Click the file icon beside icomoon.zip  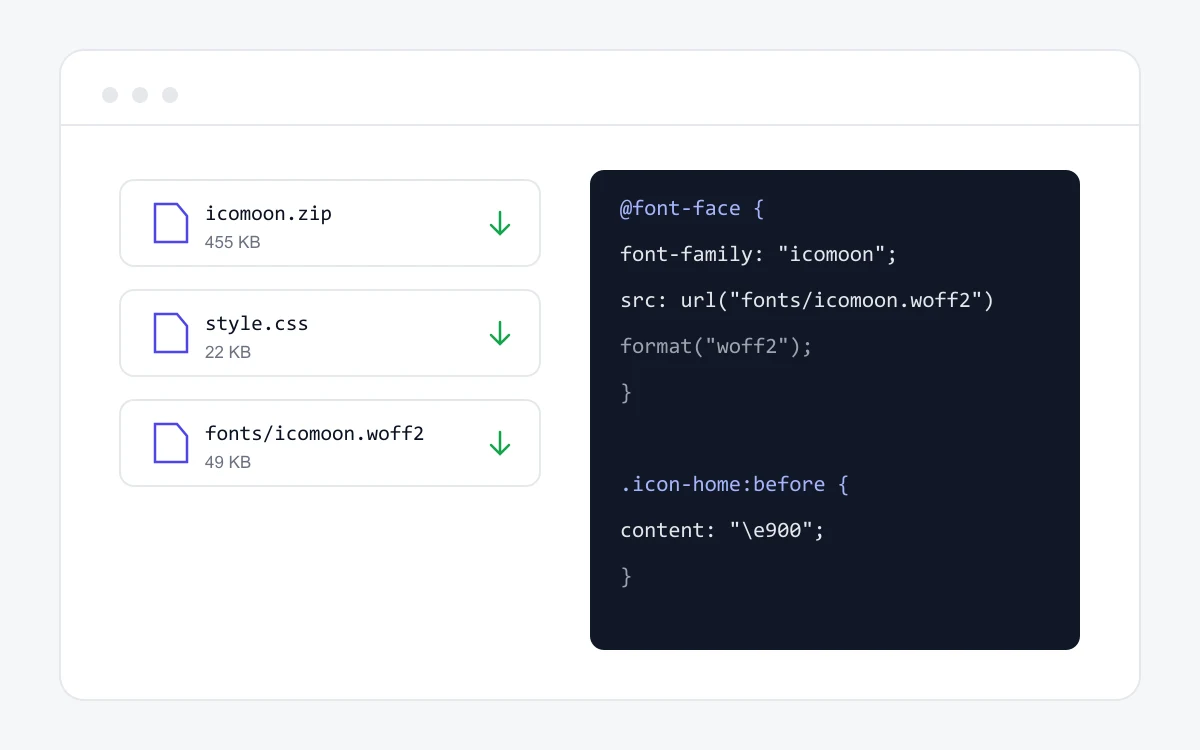pos(170,223)
